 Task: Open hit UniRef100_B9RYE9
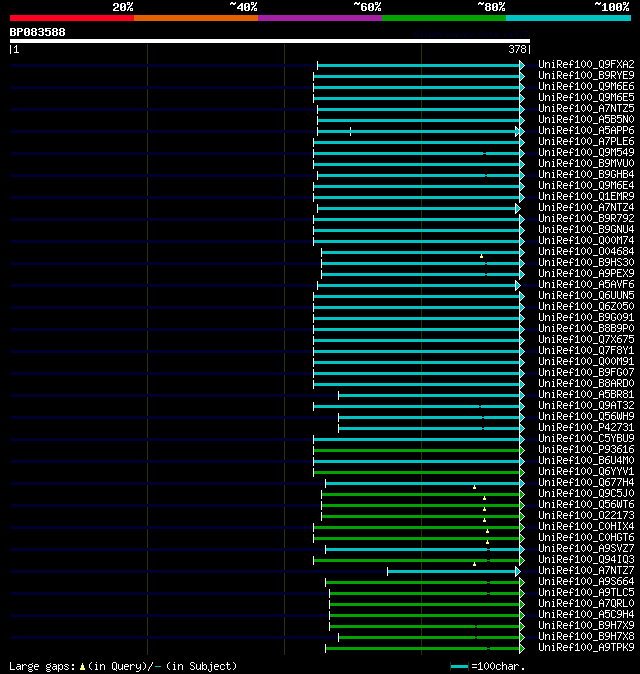(586, 76)
